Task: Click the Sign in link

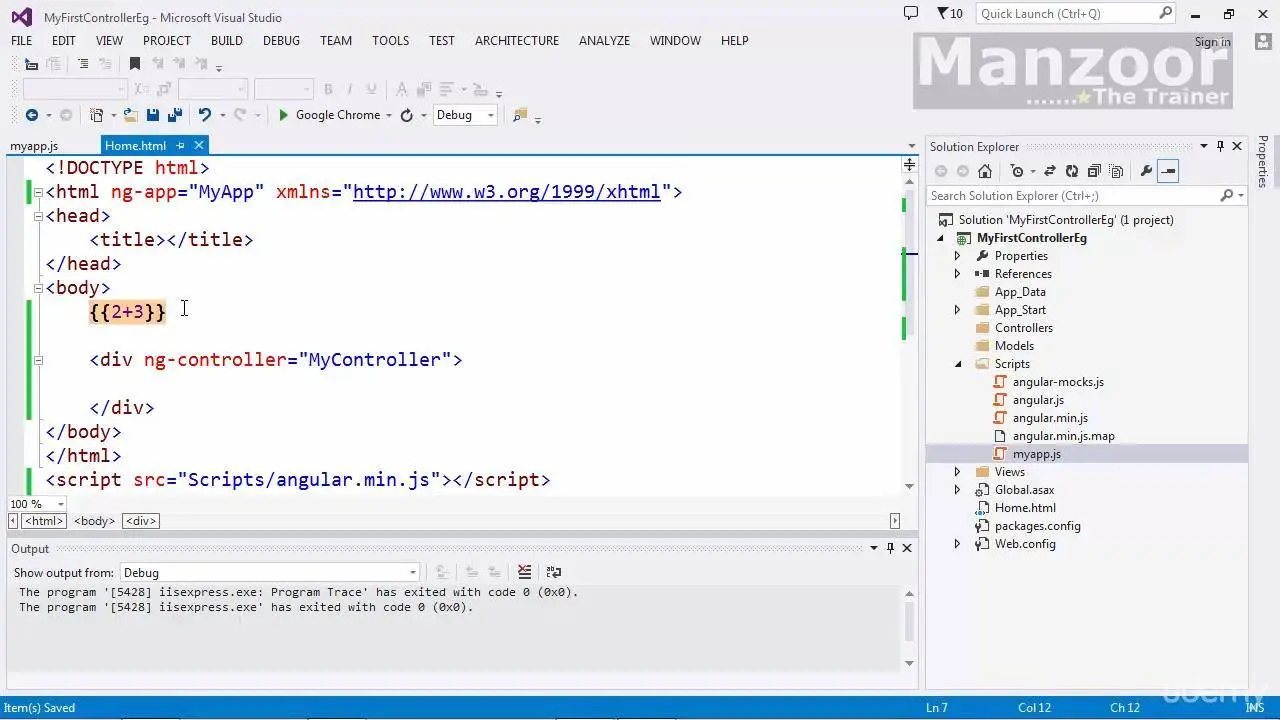Action: 1212,42
